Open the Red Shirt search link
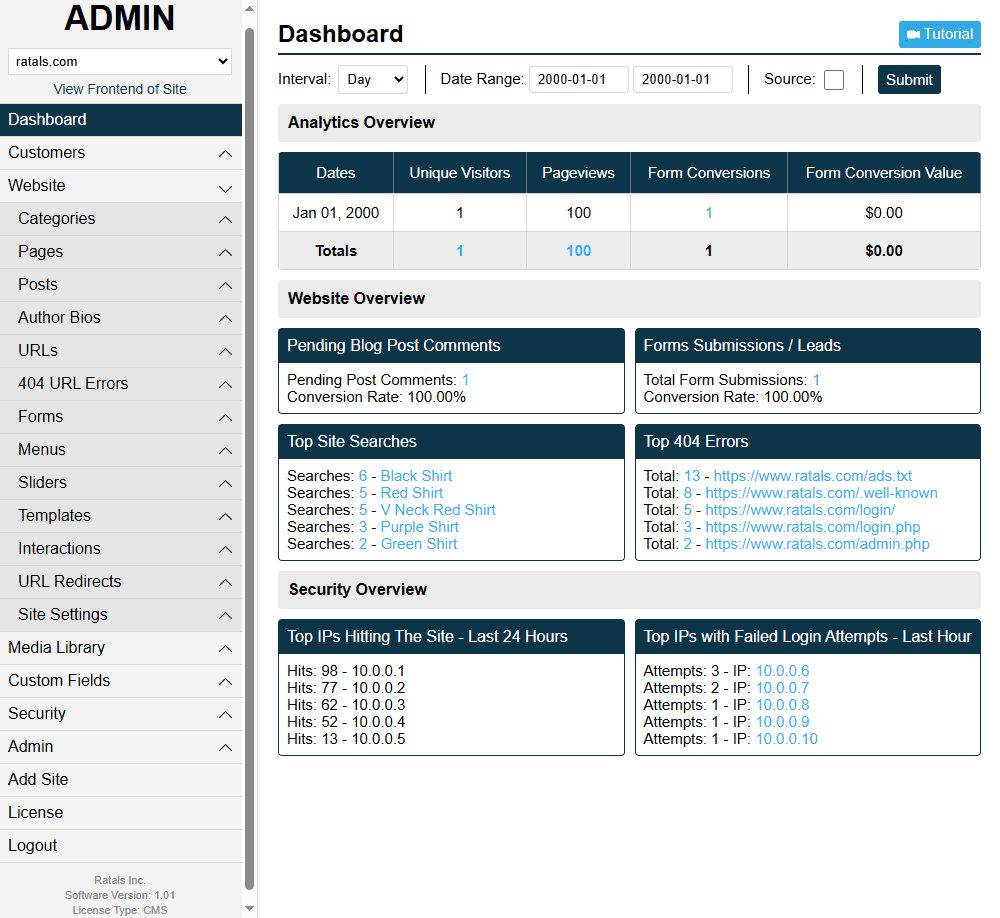The image size is (1000, 918). tap(412, 493)
